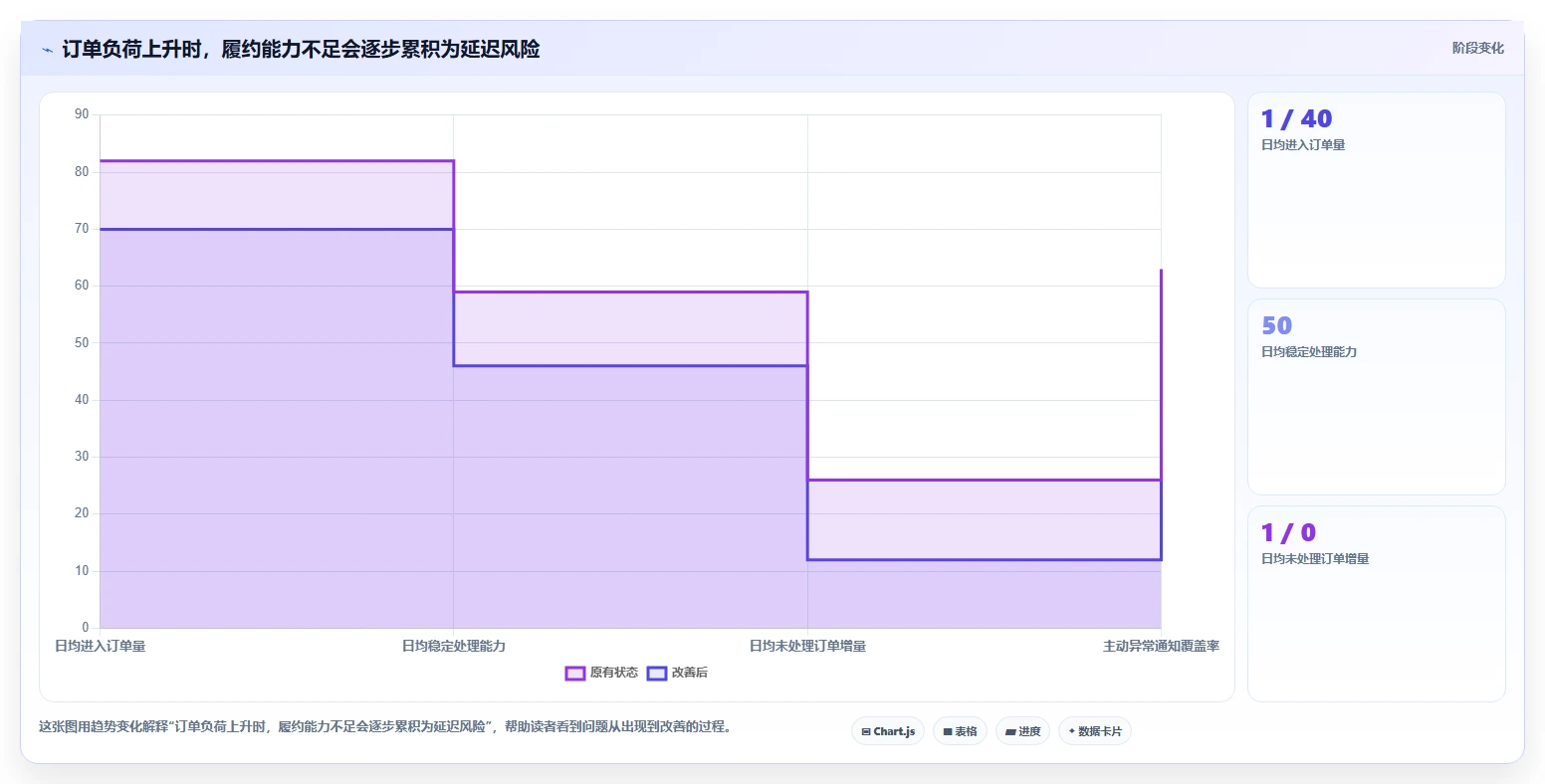Click the y-axis tick value 90

pyautogui.click(x=82, y=114)
